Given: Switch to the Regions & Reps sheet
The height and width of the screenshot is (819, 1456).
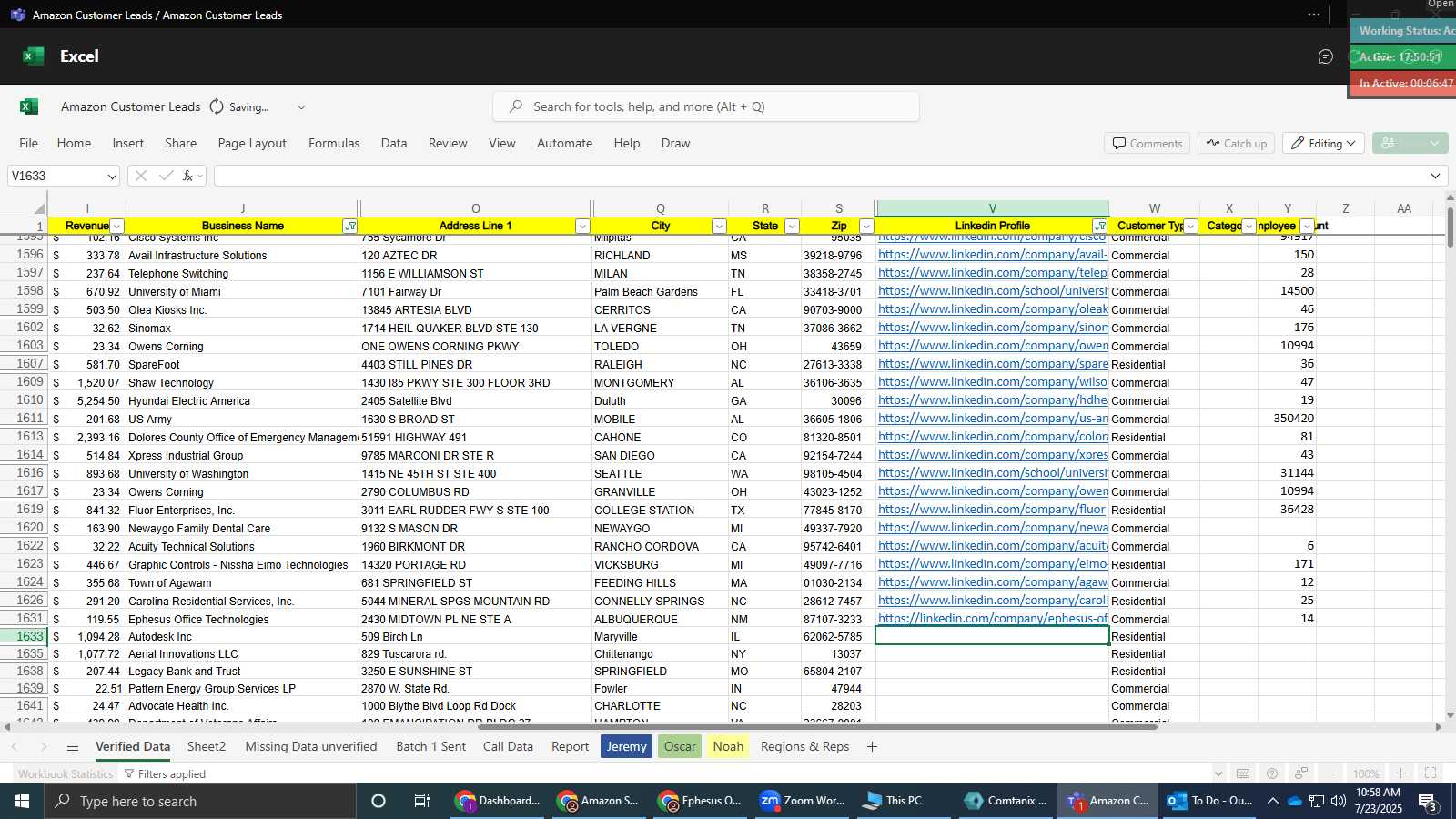Looking at the screenshot, I should [805, 746].
